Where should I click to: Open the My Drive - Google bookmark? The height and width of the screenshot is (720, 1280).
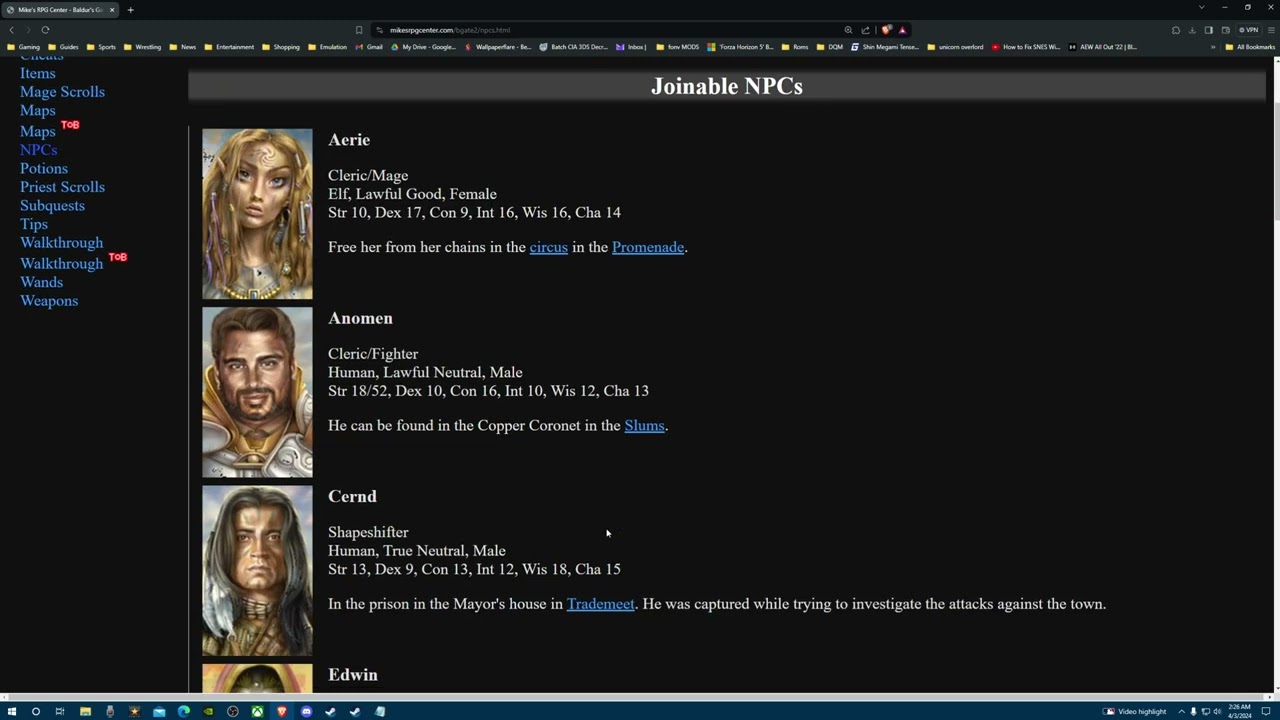coord(423,47)
